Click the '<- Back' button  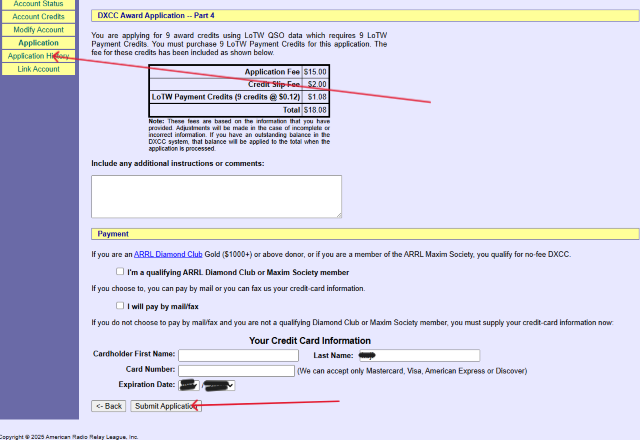click(108, 406)
